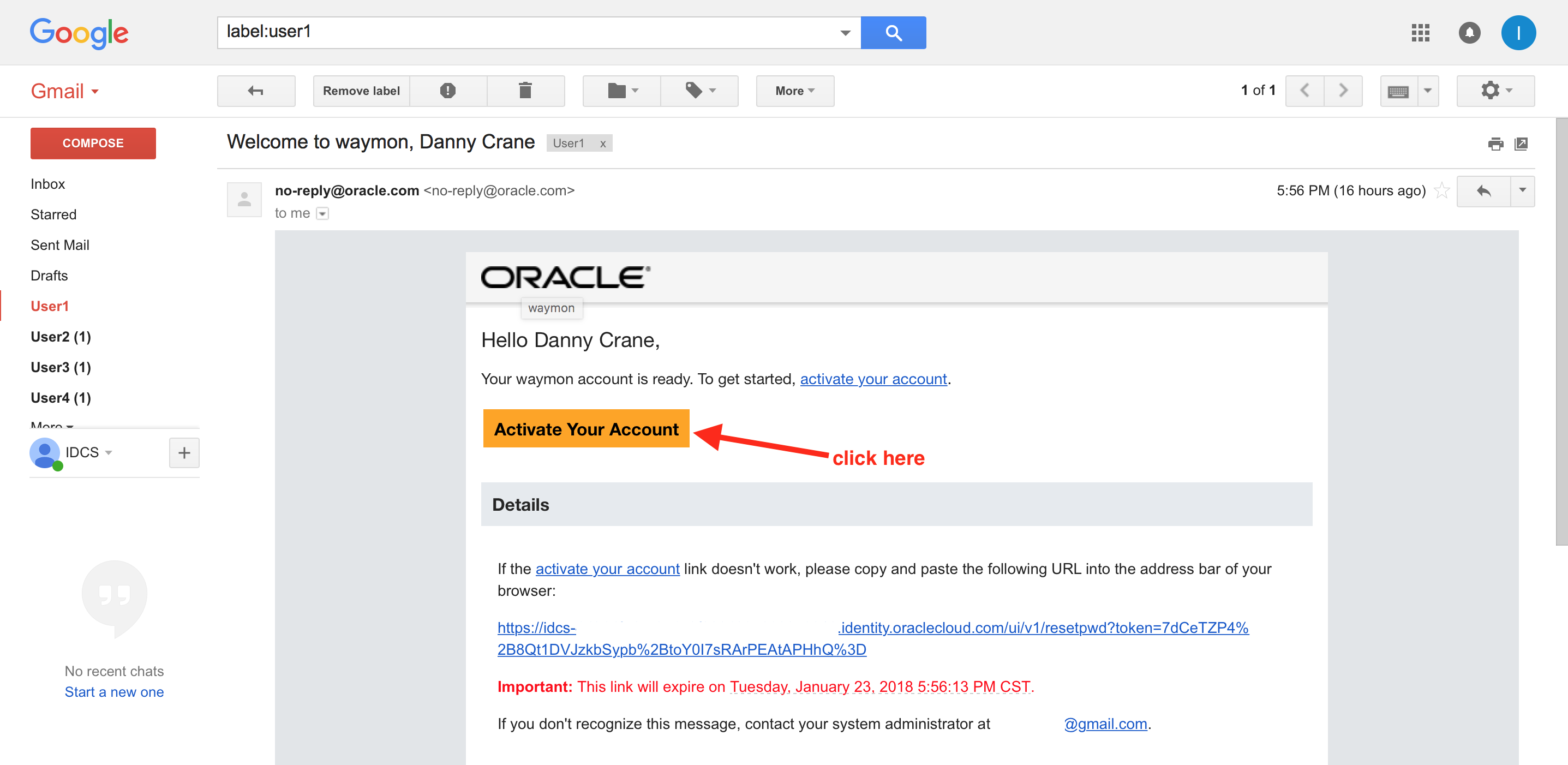Screen dimensions: 1568x765
Task: Open Sent Mail
Action: [59, 244]
